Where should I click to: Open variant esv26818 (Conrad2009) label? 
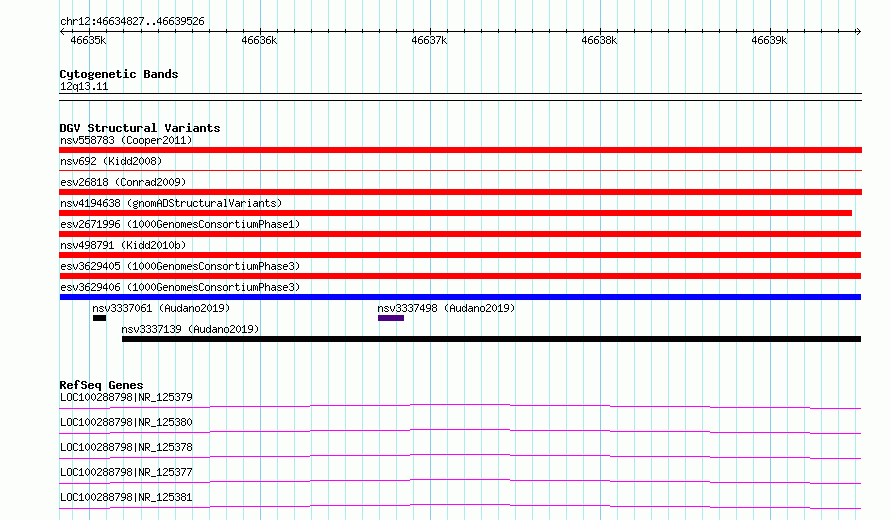123,182
